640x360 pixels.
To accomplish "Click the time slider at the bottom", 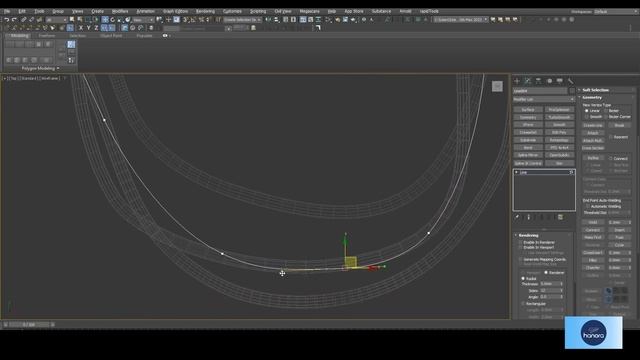I will pyautogui.click(x=29, y=325).
